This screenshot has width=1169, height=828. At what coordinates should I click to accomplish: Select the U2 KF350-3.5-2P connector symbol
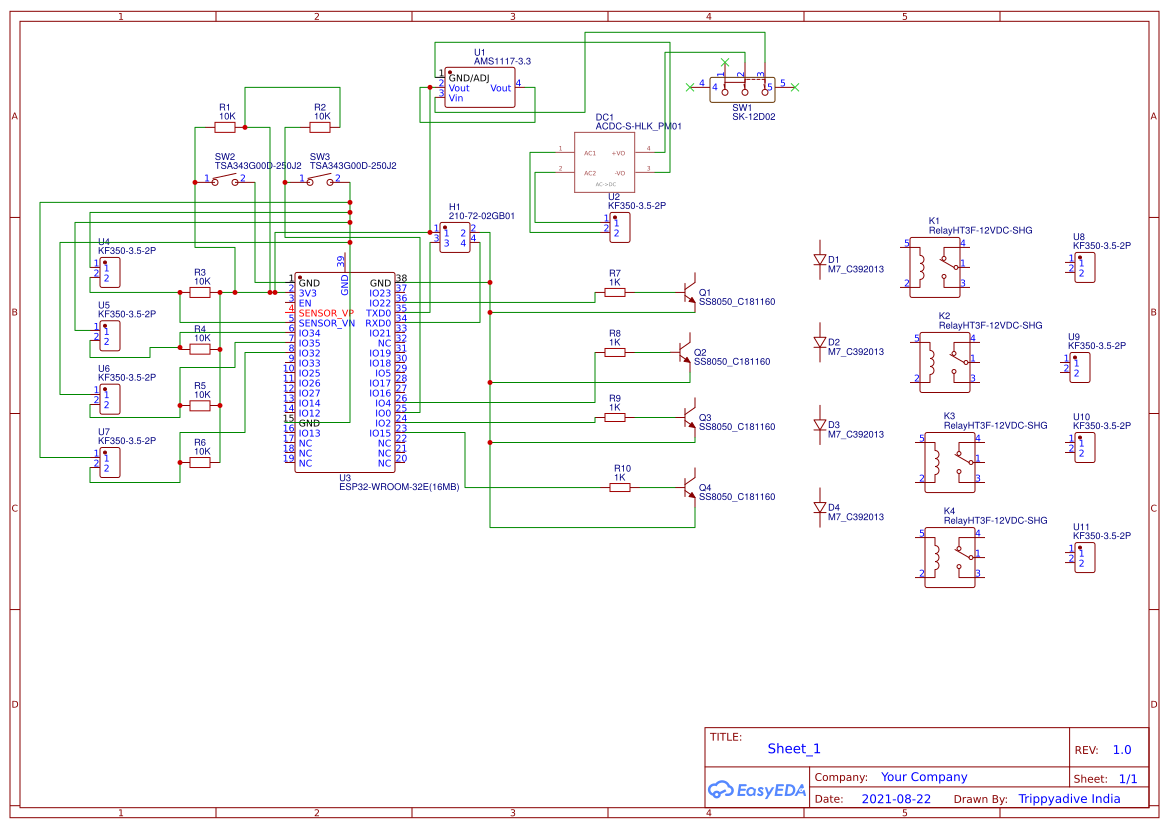coord(620,227)
